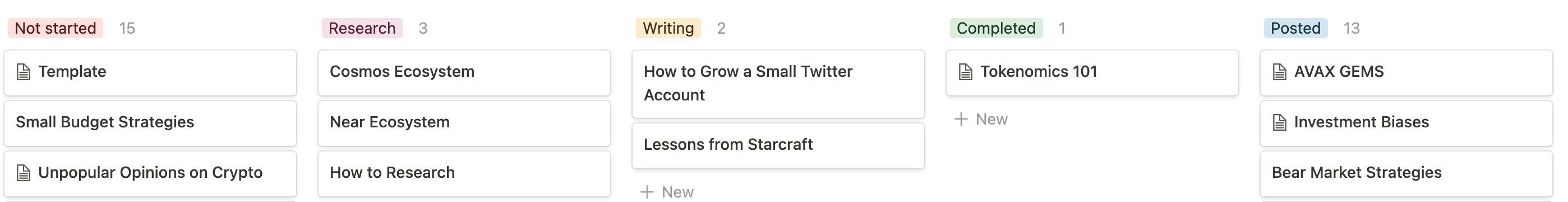The width and height of the screenshot is (1568, 202).
Task: Click the plus icon under Completed column
Action: pyautogui.click(x=961, y=120)
